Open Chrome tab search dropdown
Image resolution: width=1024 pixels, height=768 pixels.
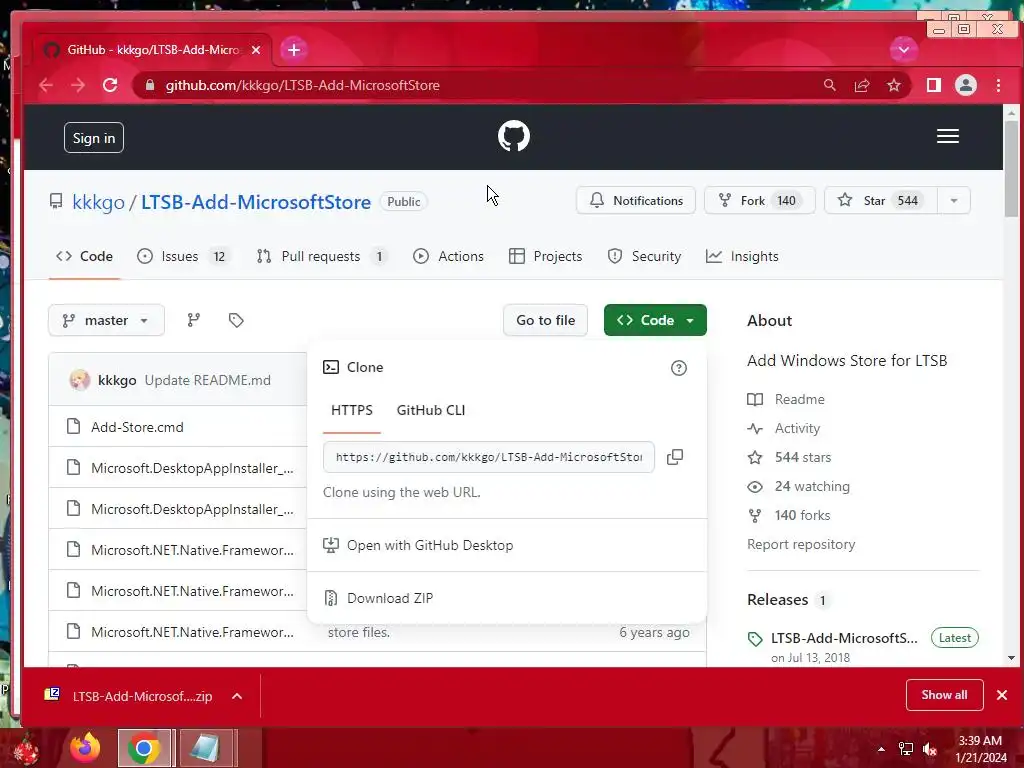click(904, 50)
